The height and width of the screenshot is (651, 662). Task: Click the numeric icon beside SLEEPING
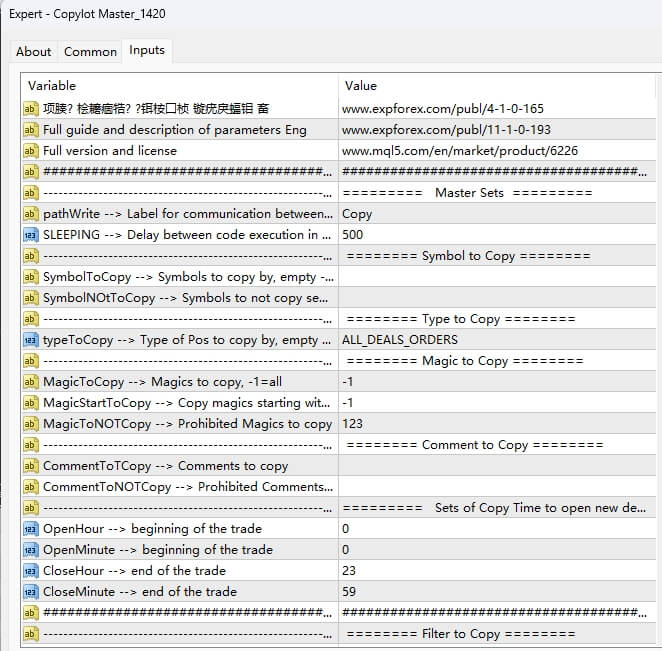30,235
